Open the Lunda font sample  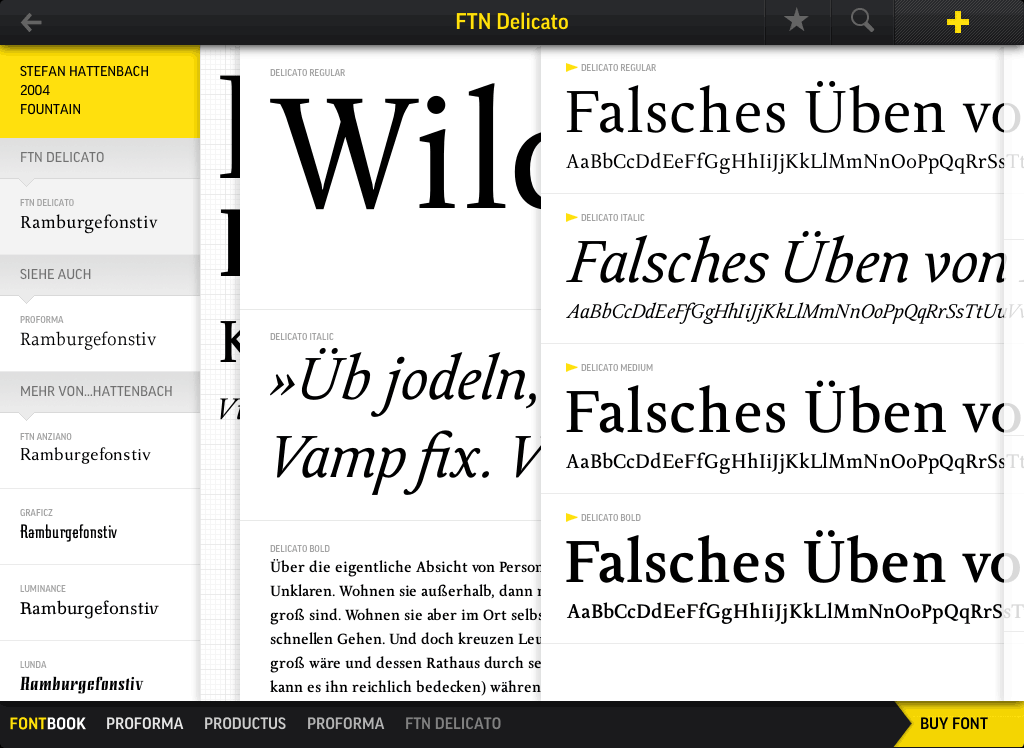[100, 672]
